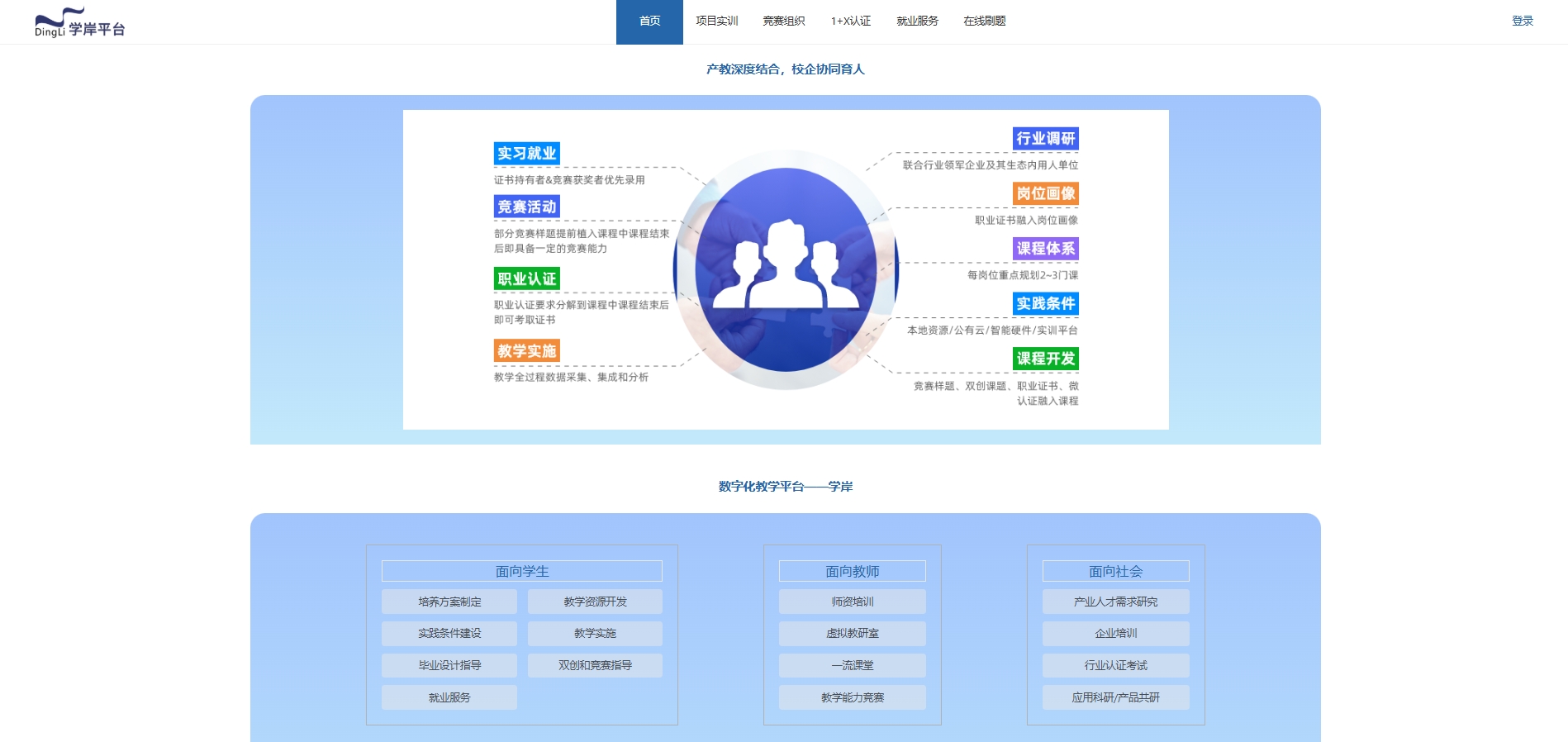The width and height of the screenshot is (1568, 742).
Task: Select the 1+X认证 menu item
Action: [850, 21]
